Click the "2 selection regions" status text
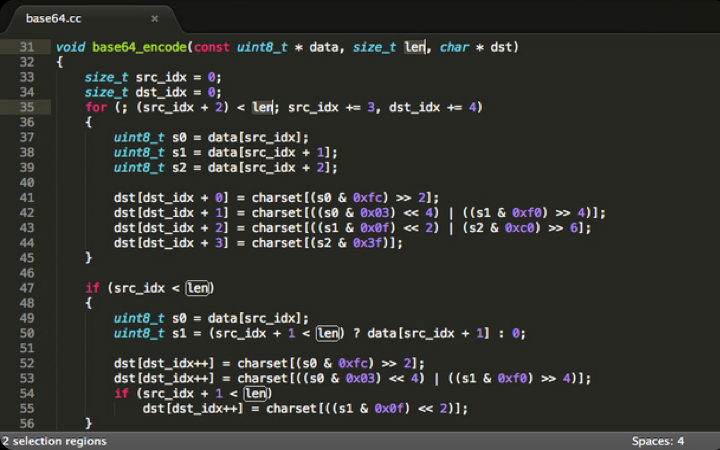 pos(53,440)
